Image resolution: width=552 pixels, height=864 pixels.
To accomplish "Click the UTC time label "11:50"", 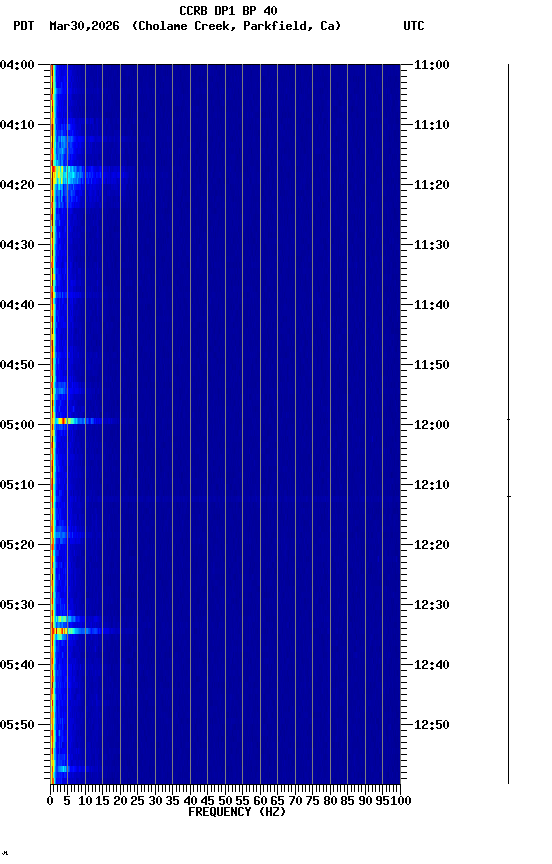I will click(x=431, y=365).
